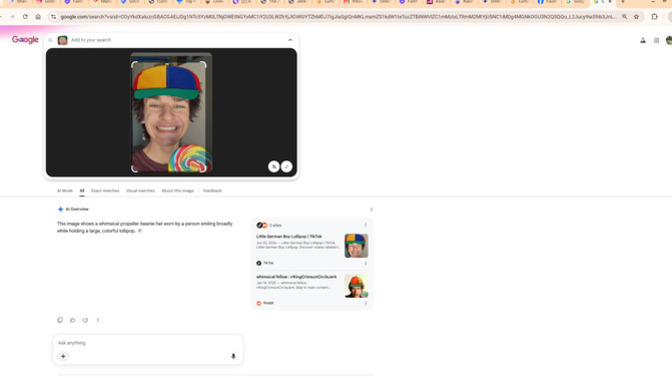Open whimsical fellow Reddit result
672x378 pixels.
(296, 277)
